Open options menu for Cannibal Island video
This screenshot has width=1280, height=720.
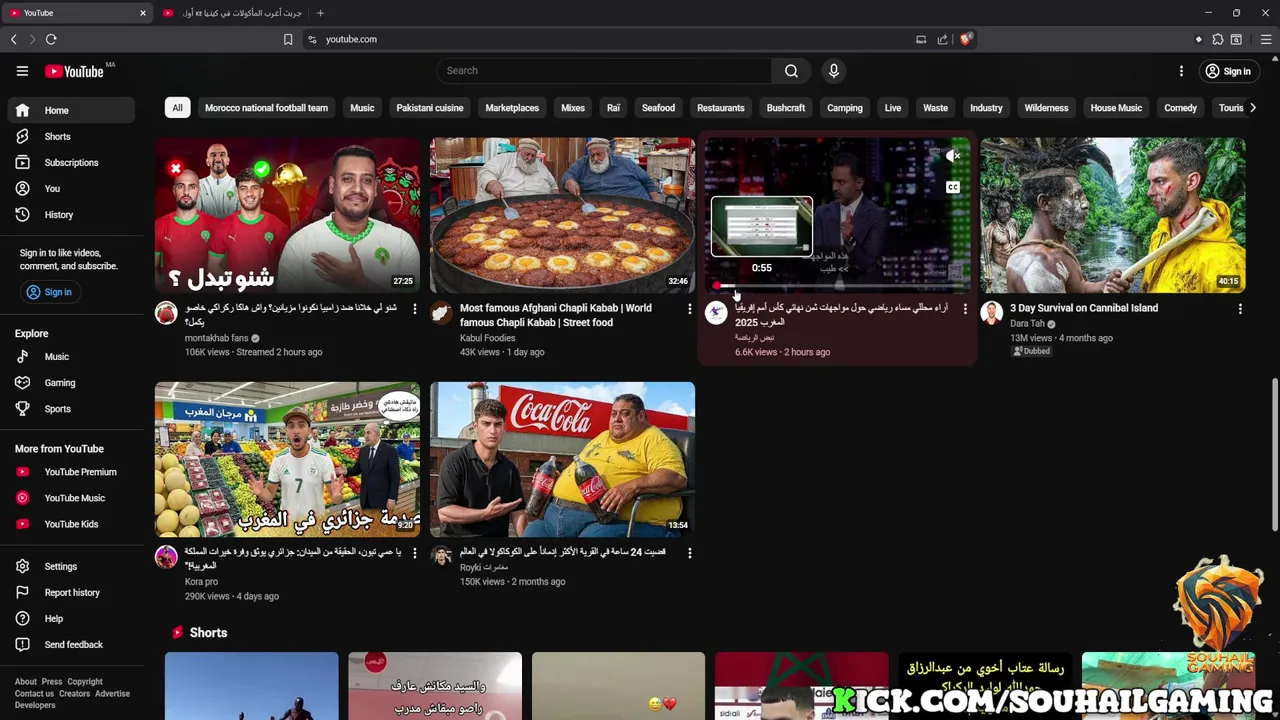coord(1240,309)
